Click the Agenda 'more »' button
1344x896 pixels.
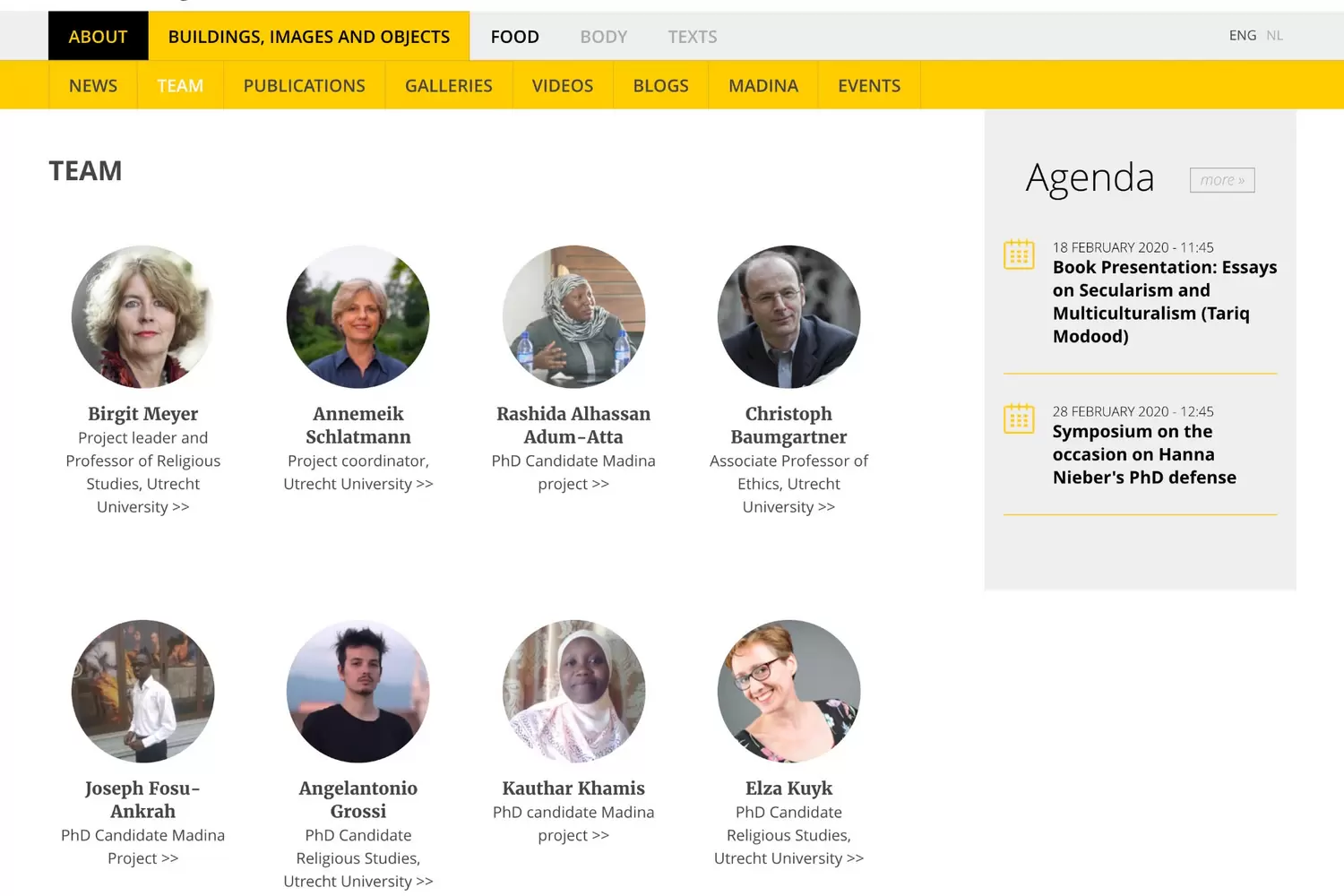click(x=1222, y=180)
